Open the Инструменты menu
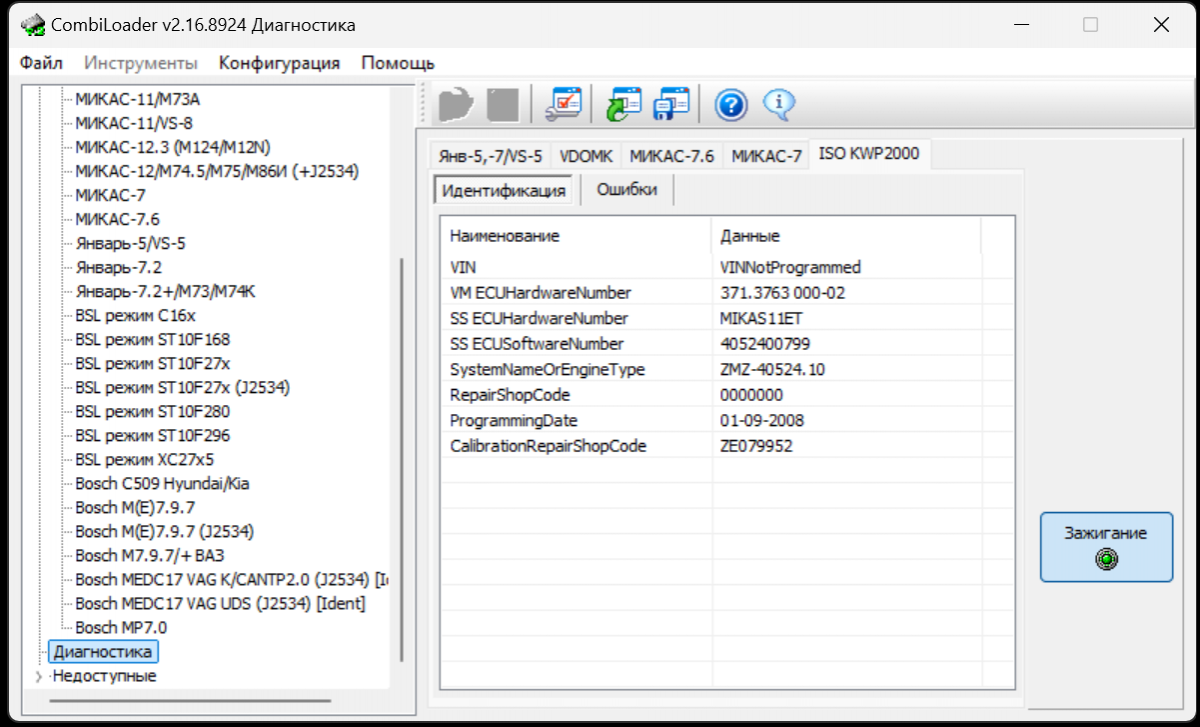 (x=141, y=63)
